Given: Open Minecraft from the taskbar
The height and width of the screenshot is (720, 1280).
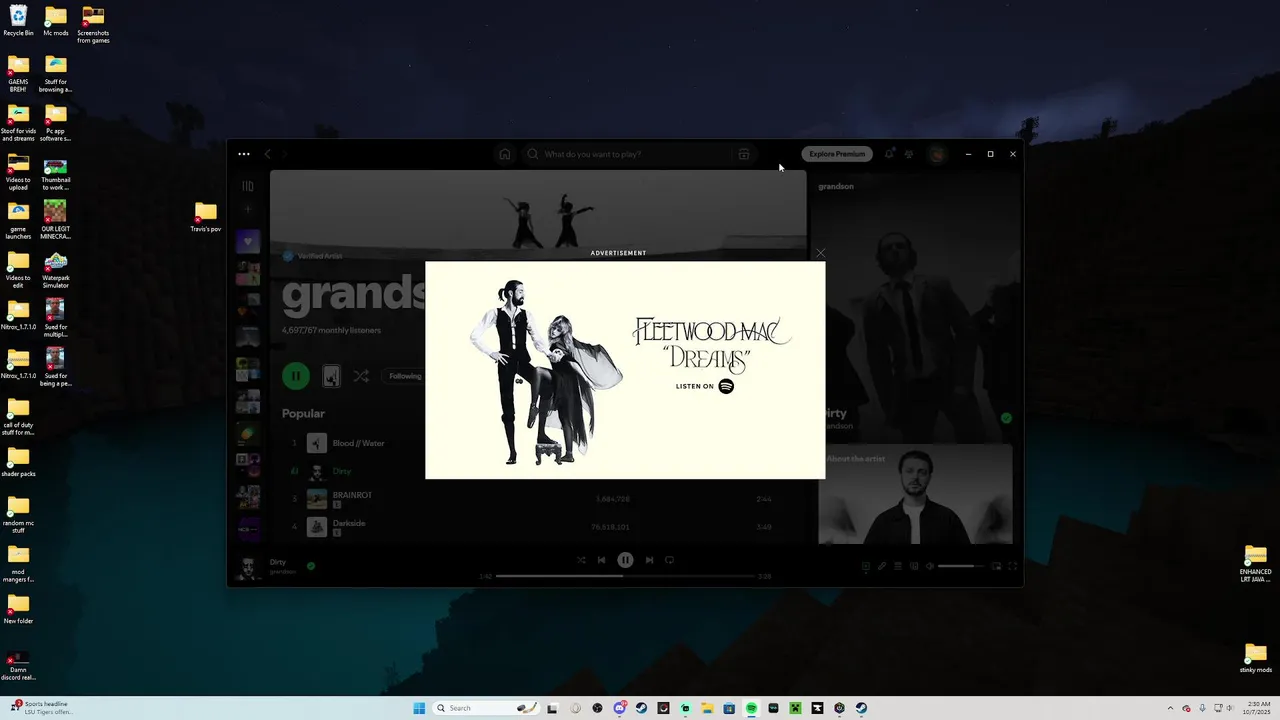Looking at the screenshot, I should coord(795,708).
